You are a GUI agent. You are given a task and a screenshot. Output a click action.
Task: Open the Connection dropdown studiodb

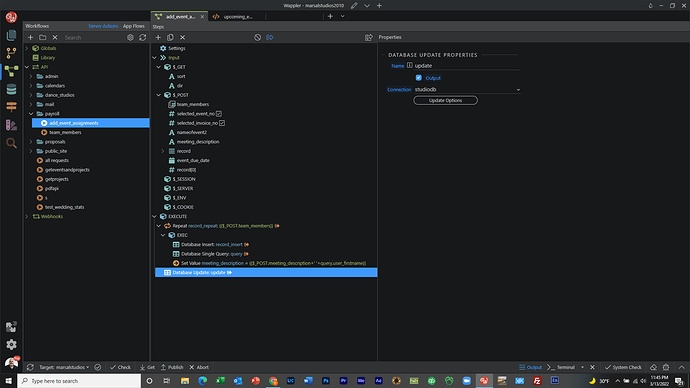(x=467, y=89)
